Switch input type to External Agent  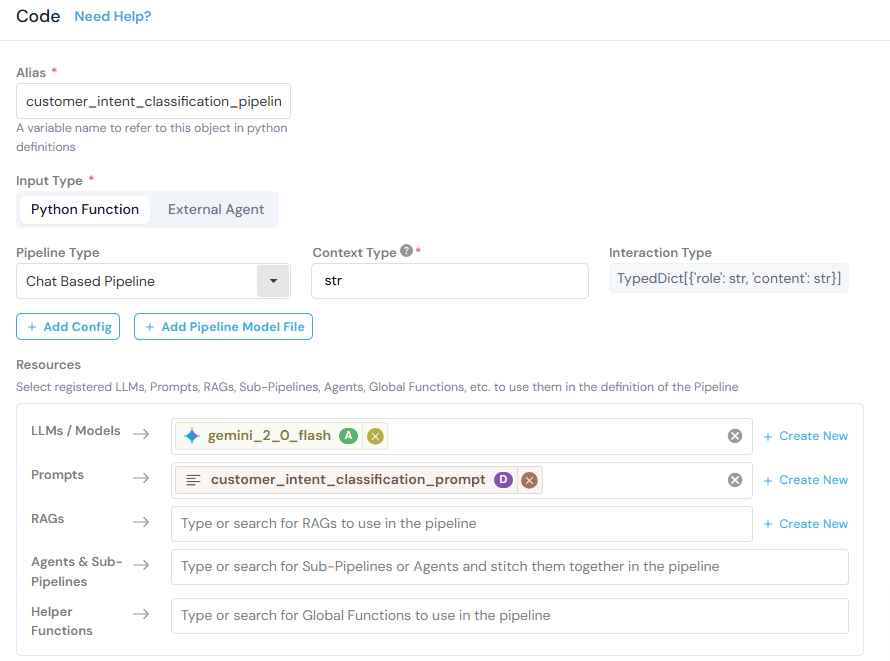click(x=216, y=209)
